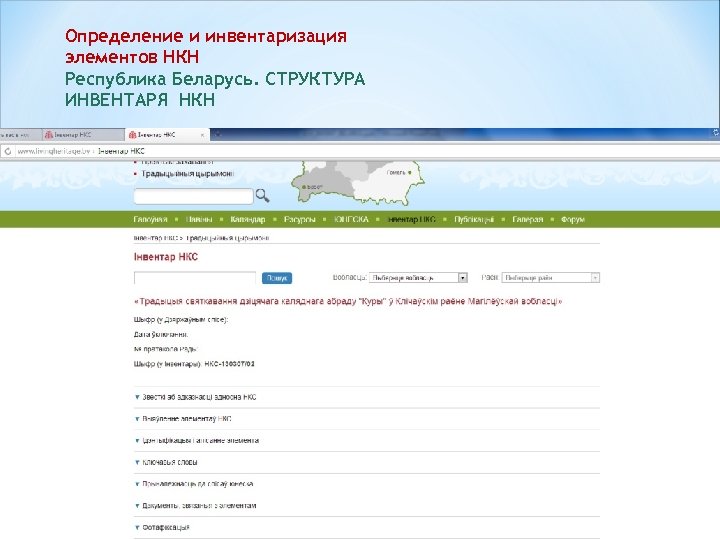720x540 pixels.
Task: Open the Публікацыі menu item
Action: point(474,219)
